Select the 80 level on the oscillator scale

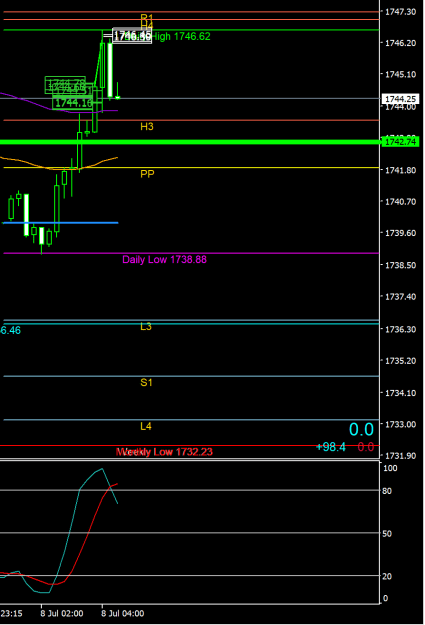[387, 491]
